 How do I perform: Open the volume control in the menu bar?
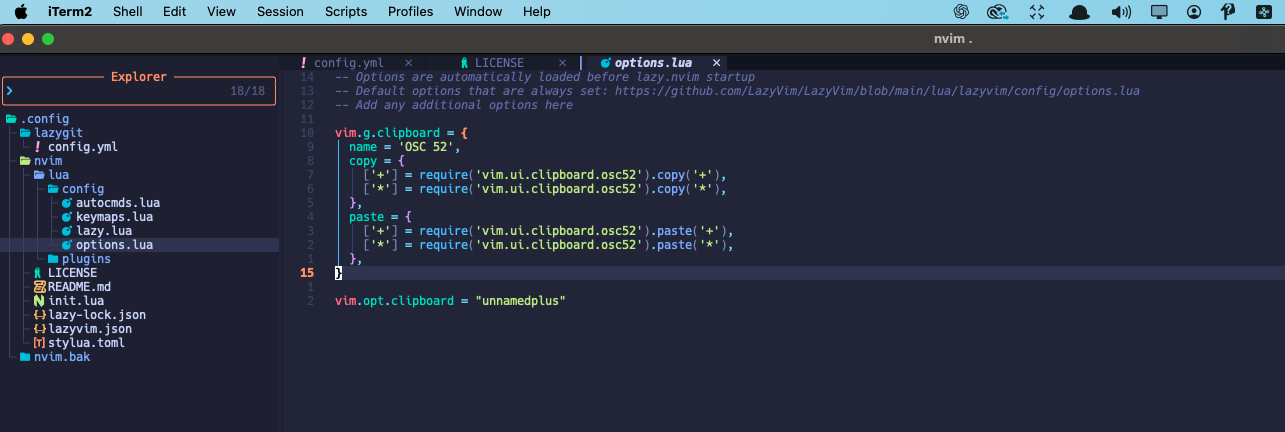tap(1121, 12)
